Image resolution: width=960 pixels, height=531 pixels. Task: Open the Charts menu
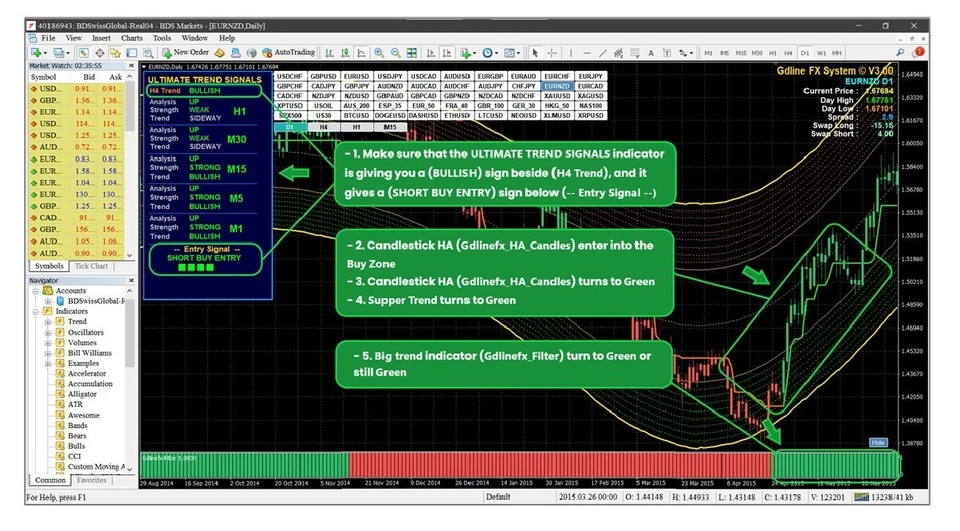132,38
